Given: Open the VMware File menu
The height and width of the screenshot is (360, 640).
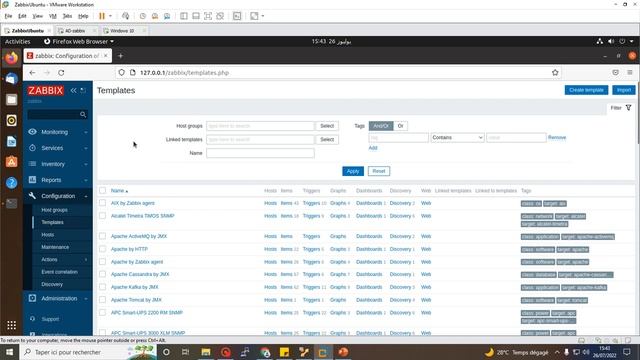Looking at the screenshot, I should tap(8, 16).
